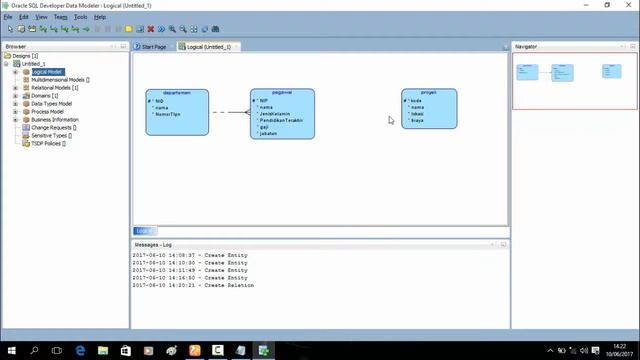Close the Logical (Untitled_1) tab

coord(236,47)
